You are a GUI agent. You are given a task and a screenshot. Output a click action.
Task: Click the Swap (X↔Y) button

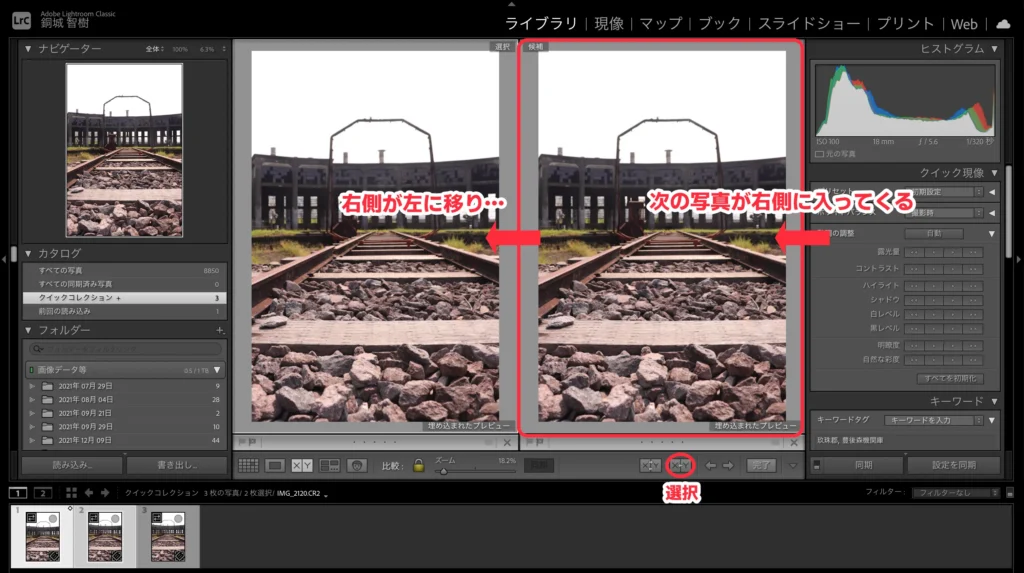click(x=650, y=465)
